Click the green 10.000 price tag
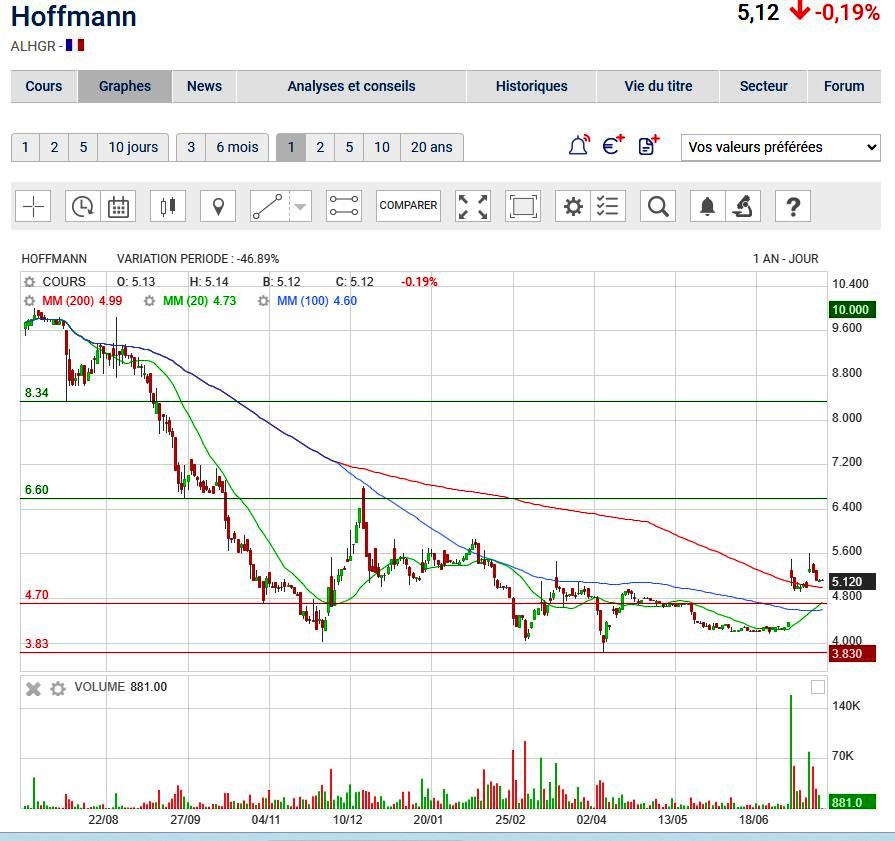Viewport: 895px width, 841px height. coord(852,310)
